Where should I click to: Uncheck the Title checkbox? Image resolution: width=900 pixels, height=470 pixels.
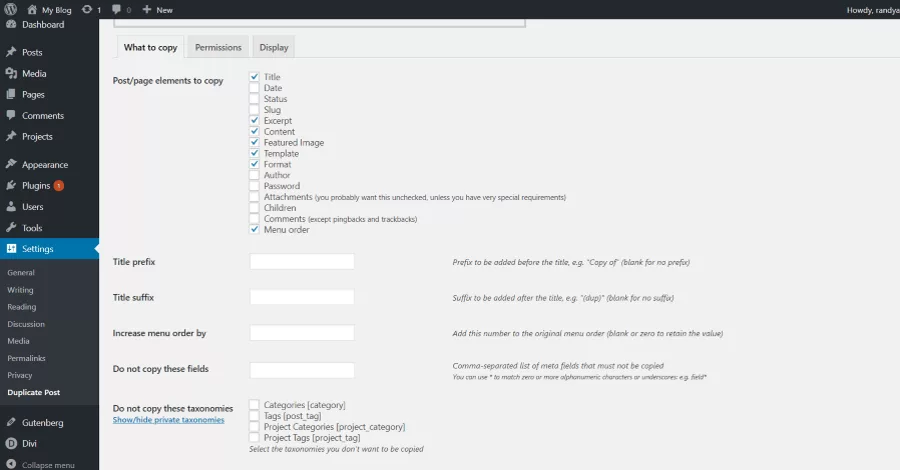click(x=254, y=76)
